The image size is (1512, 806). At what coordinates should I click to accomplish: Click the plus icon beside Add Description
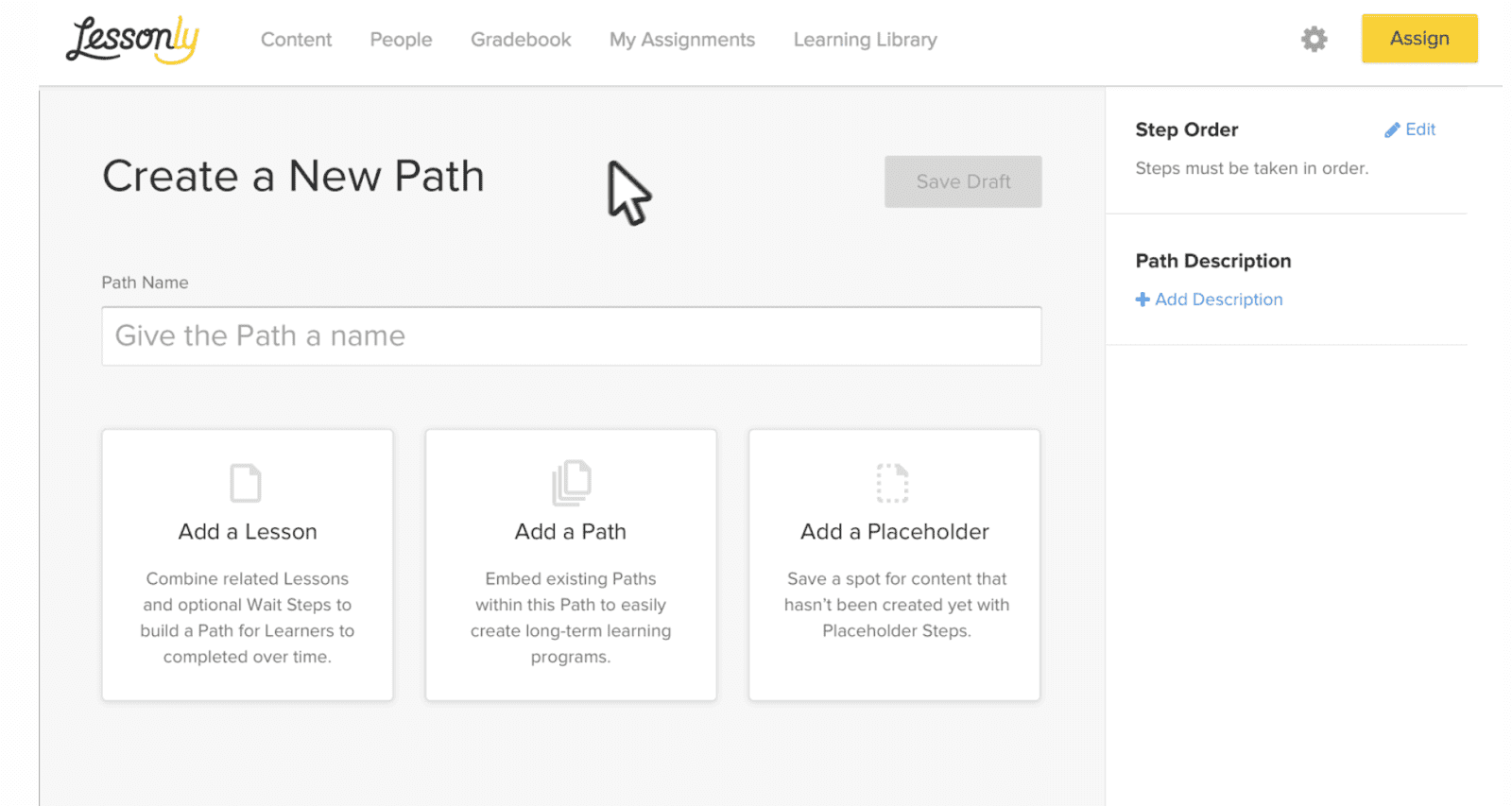[1143, 300]
